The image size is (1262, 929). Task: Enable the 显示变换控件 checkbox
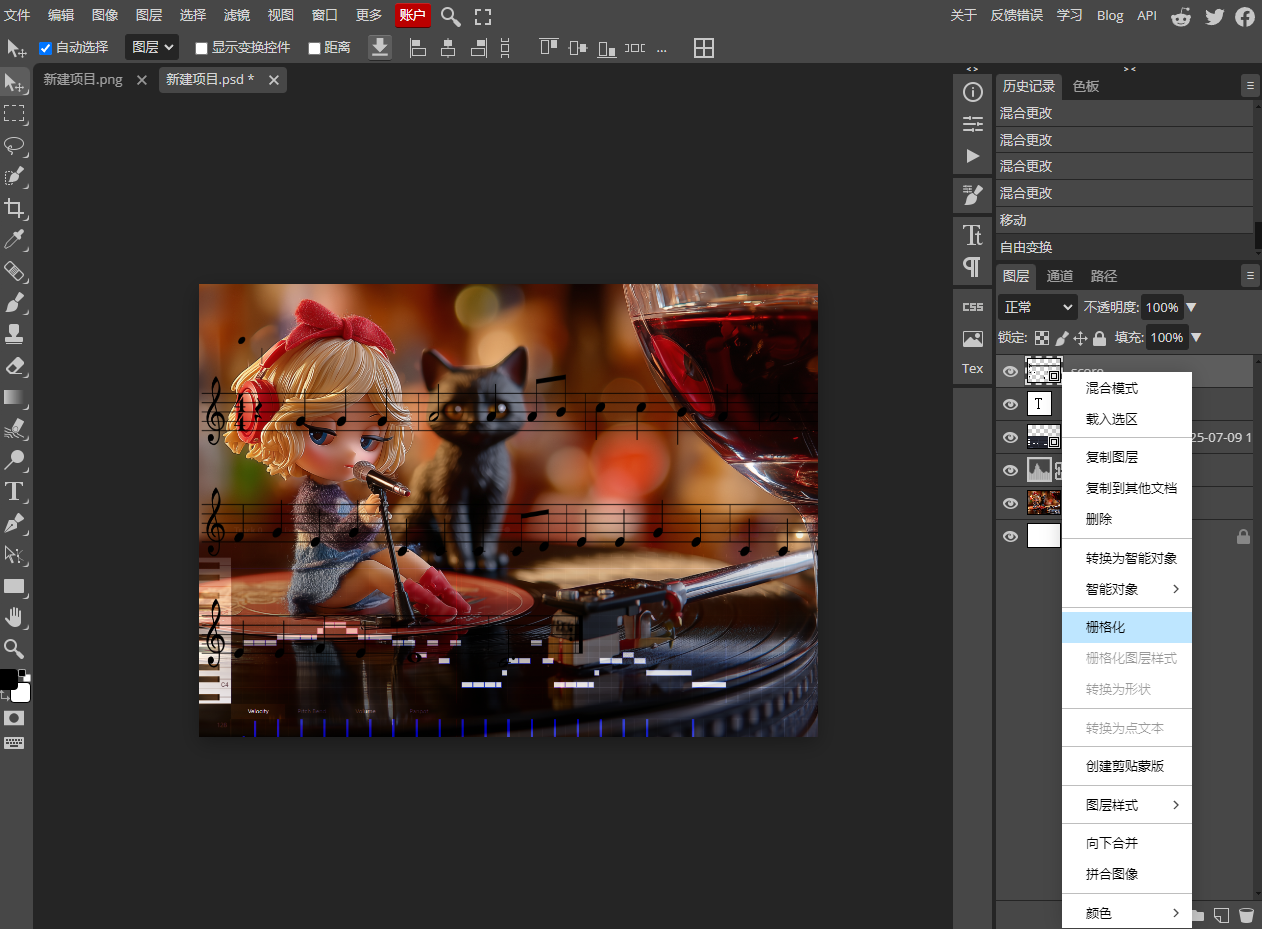coord(201,48)
